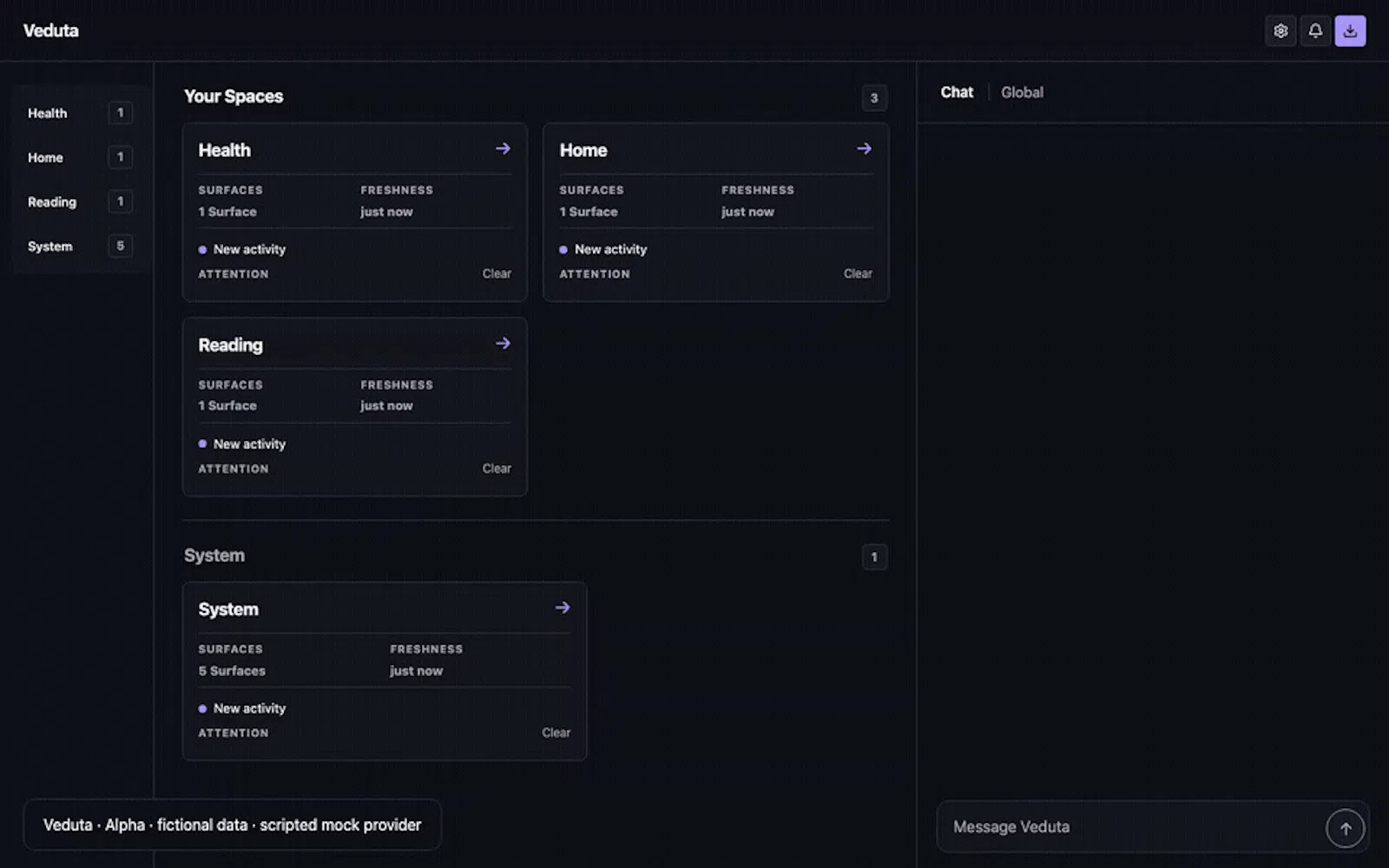This screenshot has height=868, width=1389.
Task: Click the '5 Surfaces' value in System card
Action: (232, 671)
